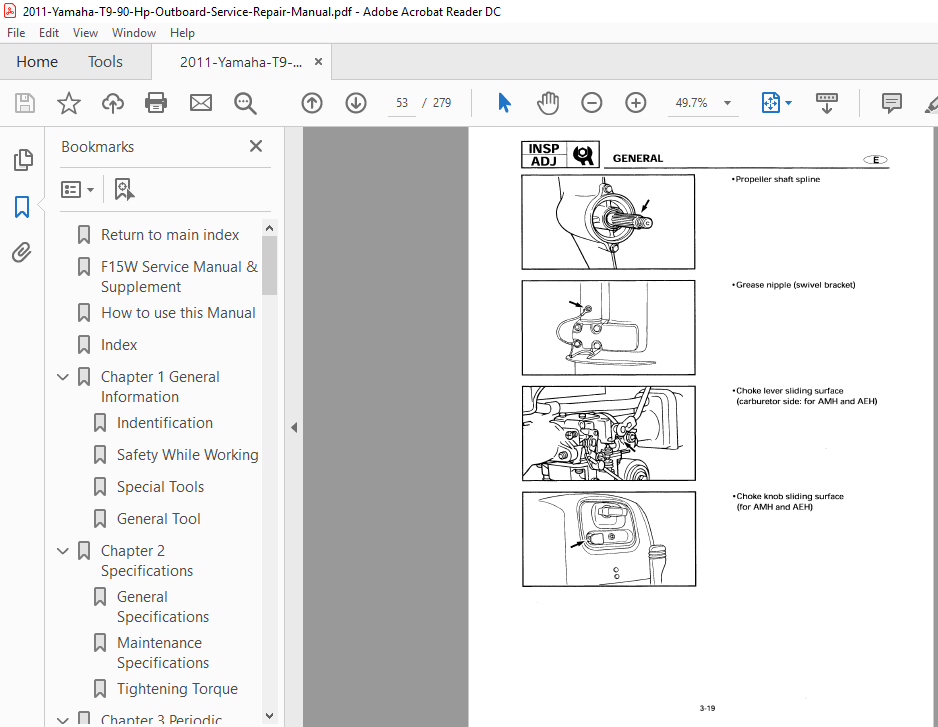The image size is (938, 727).
Task: Send the file by email envelope icon
Action: coord(201,103)
